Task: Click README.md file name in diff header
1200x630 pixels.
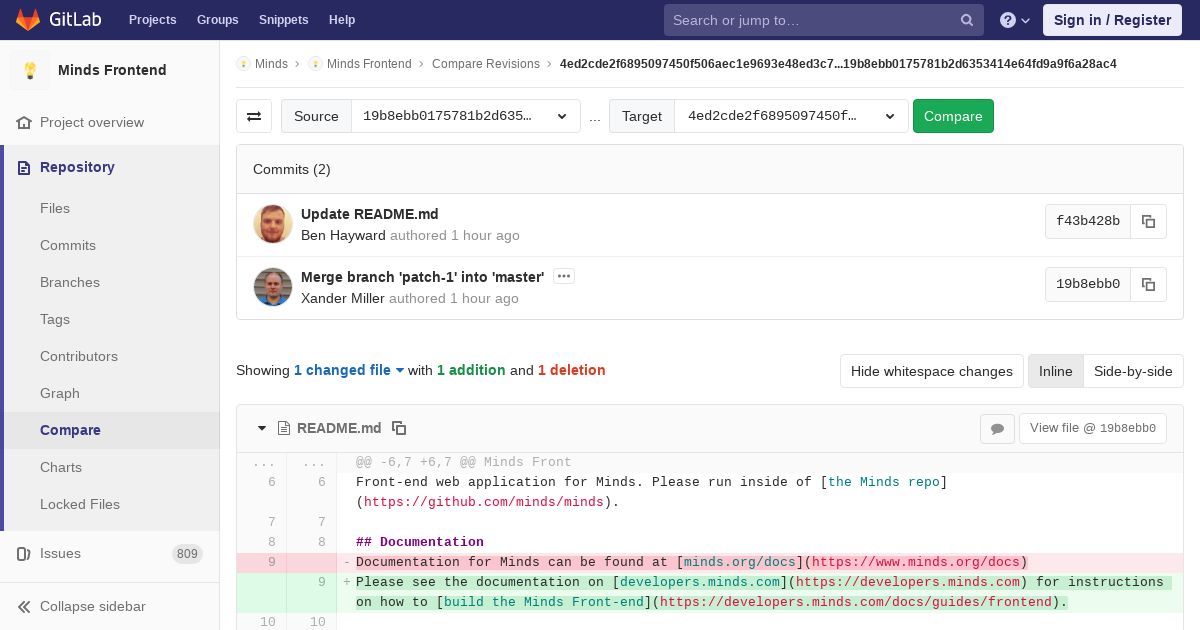Action: 339,428
